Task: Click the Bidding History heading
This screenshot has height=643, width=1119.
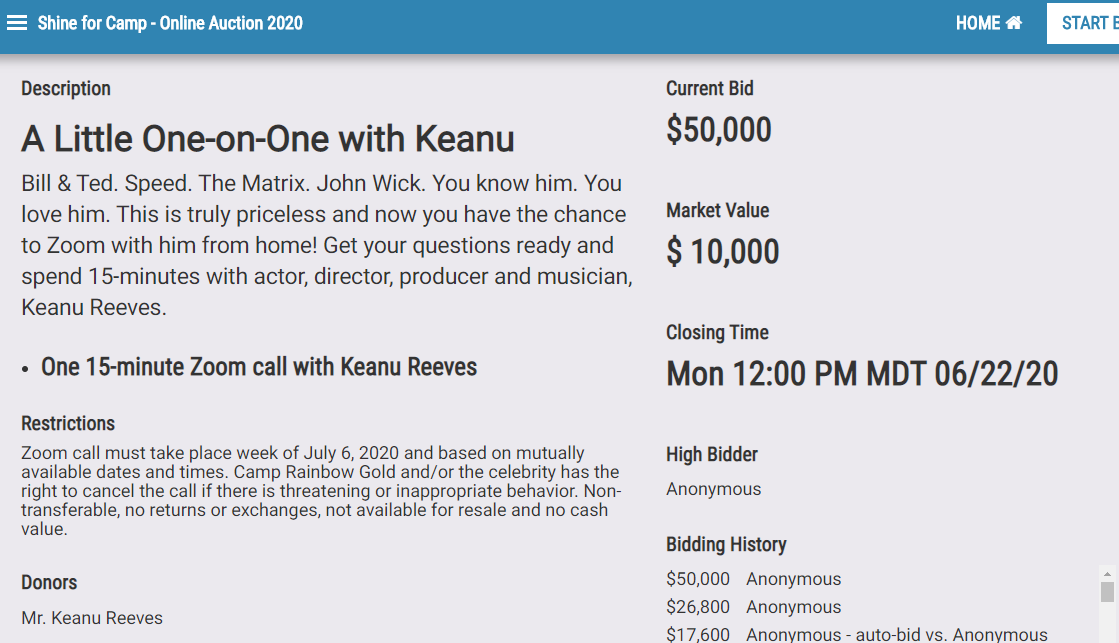Action: 726,545
